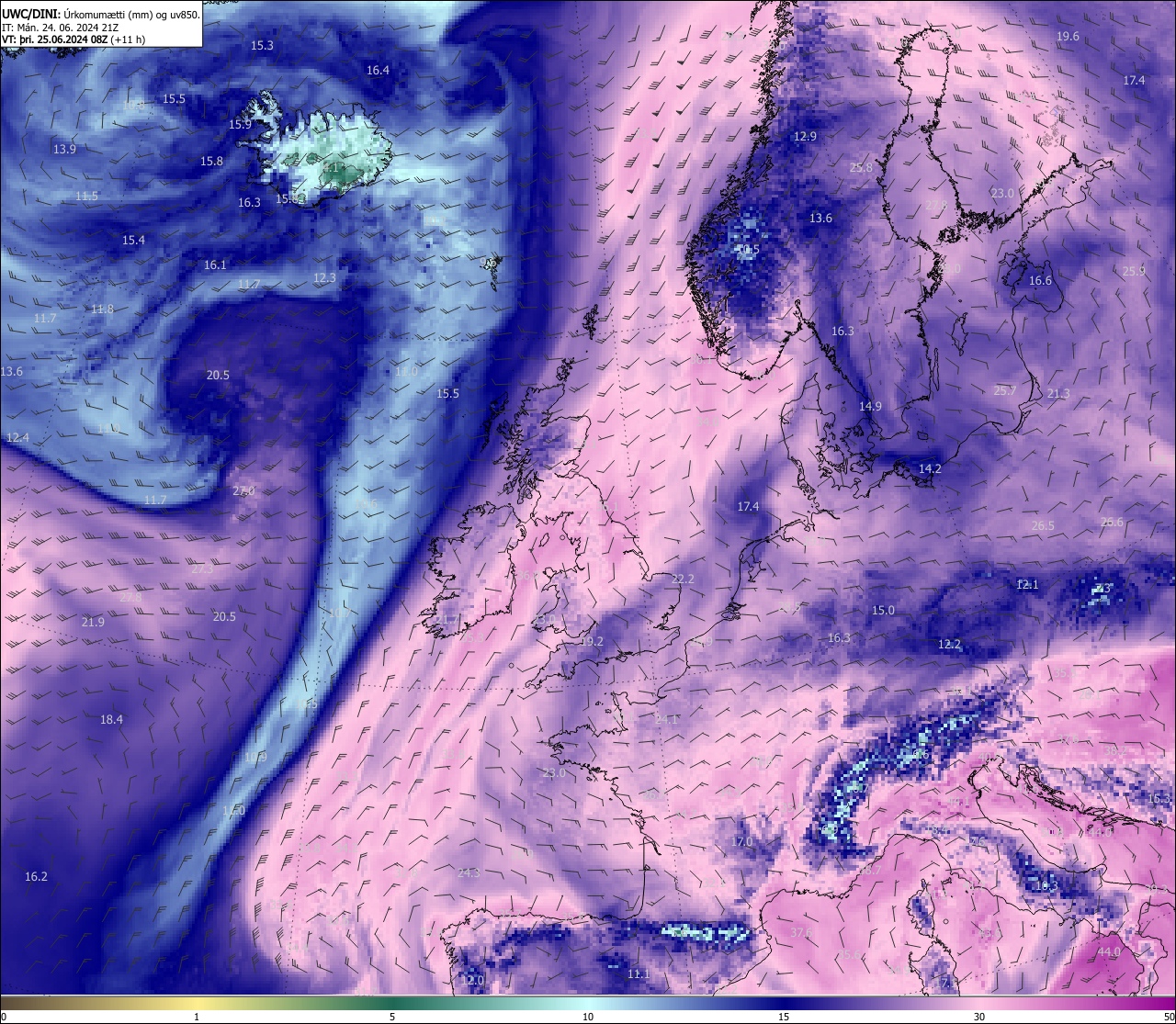
Task: Click the value 11.1 over the Pyrenees
Action: (639, 973)
